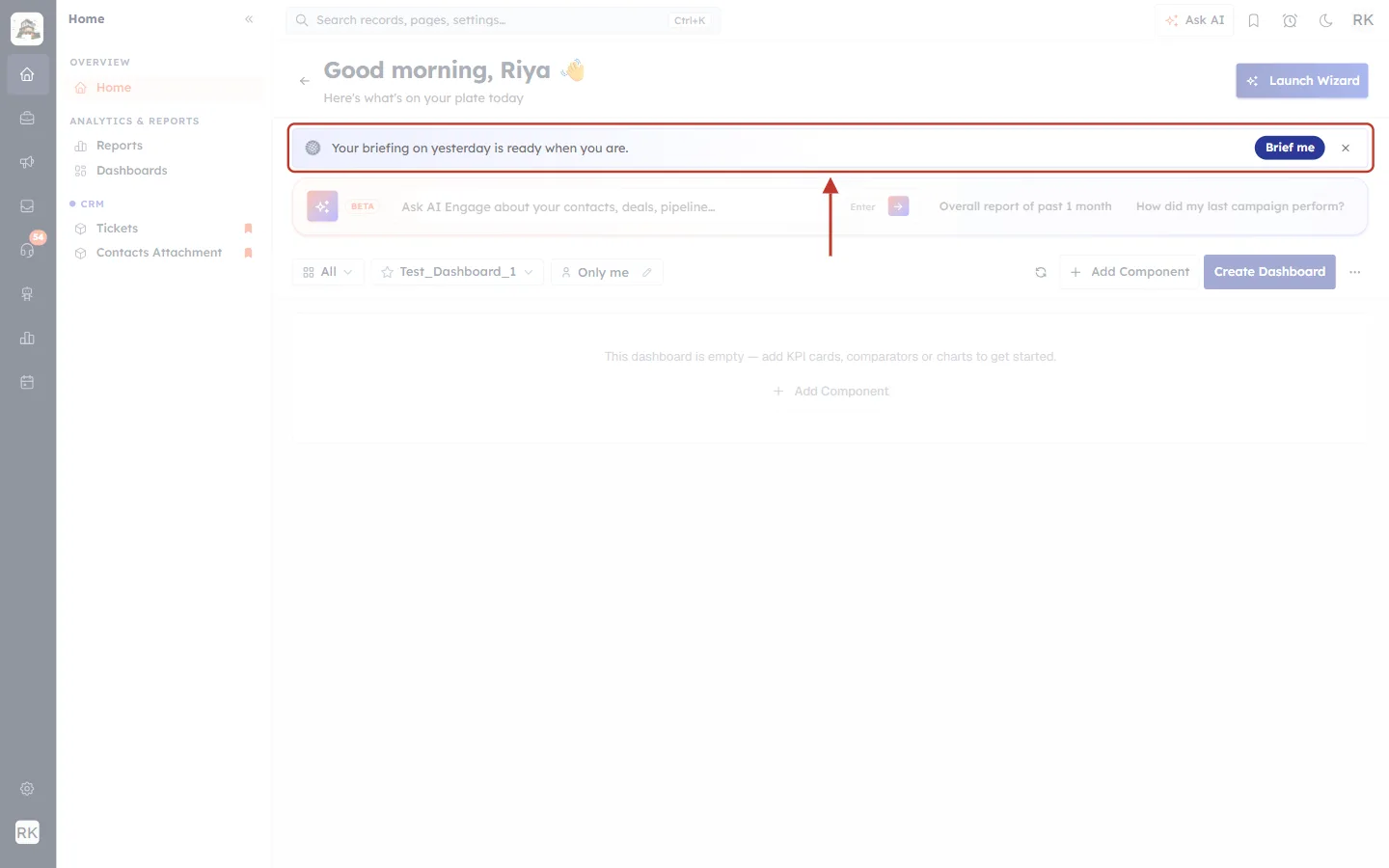Open the Home icon in left rail
The width and height of the screenshot is (1389, 868).
coord(27,74)
